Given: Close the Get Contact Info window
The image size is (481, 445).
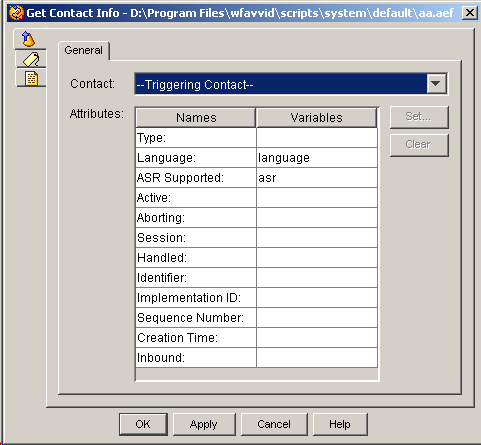Looking at the screenshot, I should 470,13.
